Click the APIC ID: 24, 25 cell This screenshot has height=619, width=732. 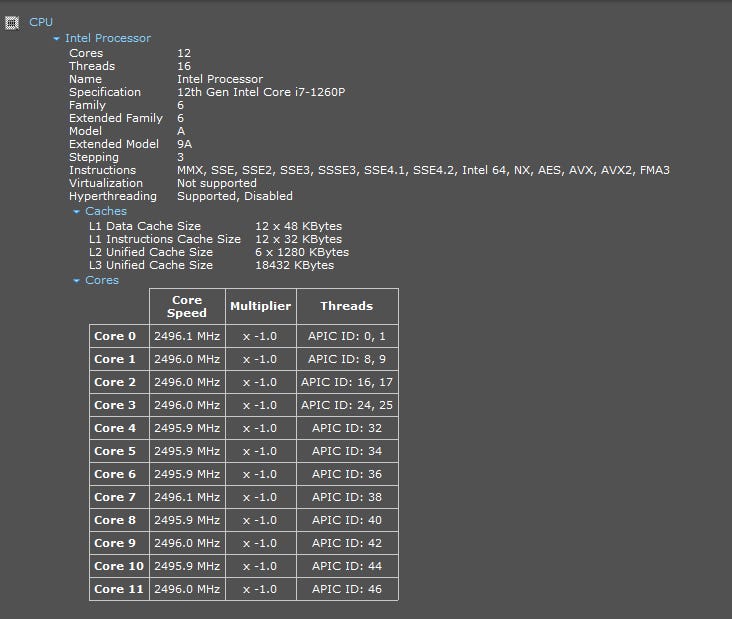[347, 405]
